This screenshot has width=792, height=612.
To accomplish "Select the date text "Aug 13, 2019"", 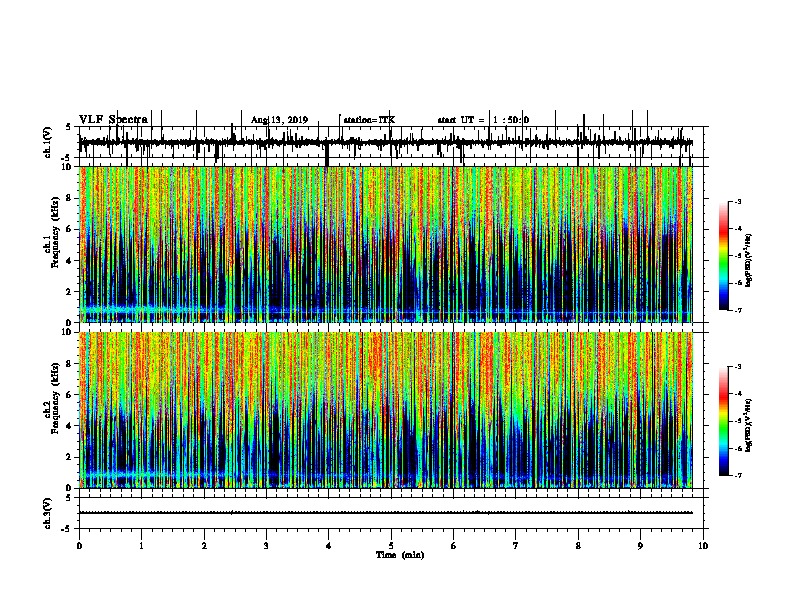I will pos(279,120).
